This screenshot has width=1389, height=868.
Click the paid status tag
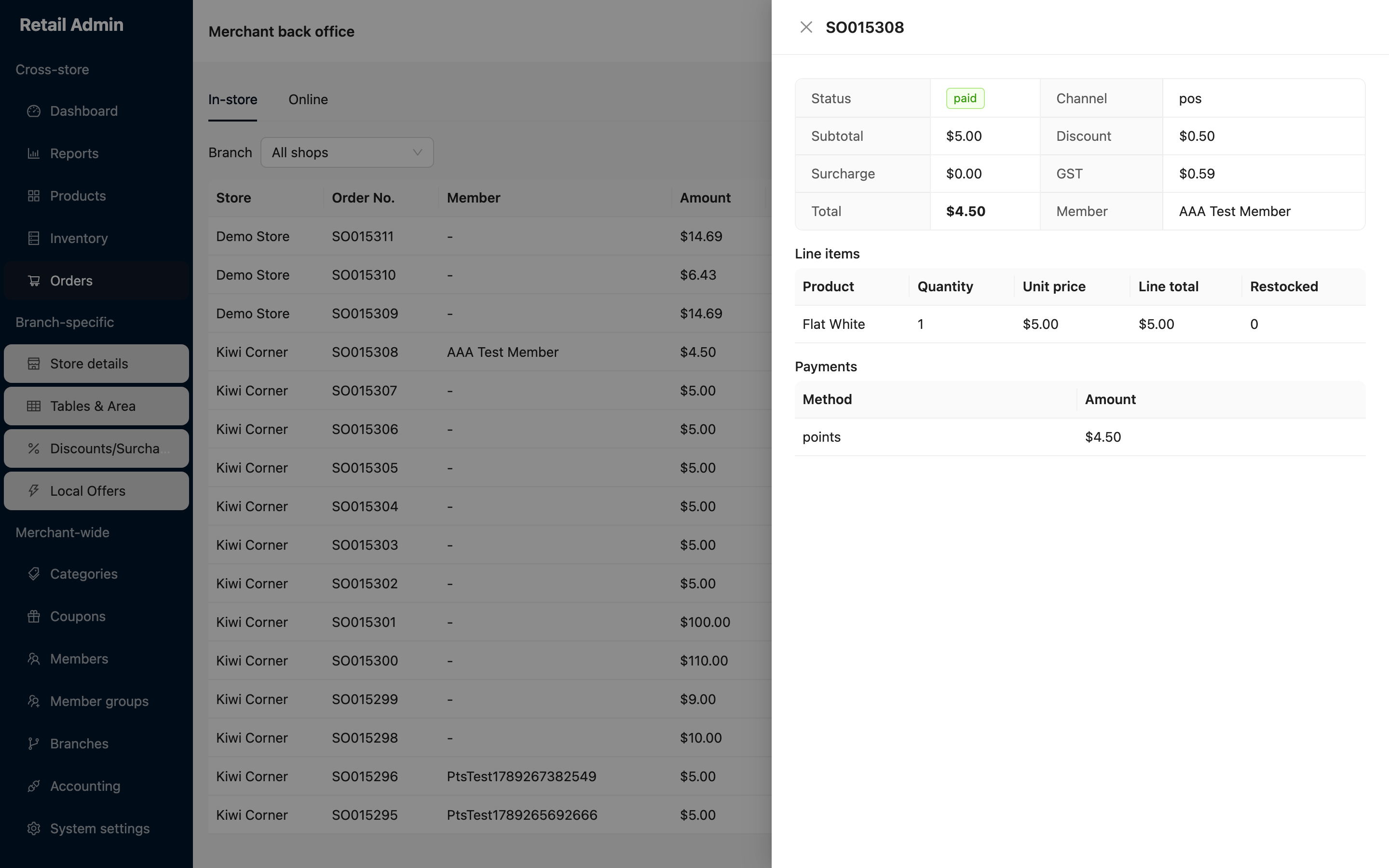965,98
